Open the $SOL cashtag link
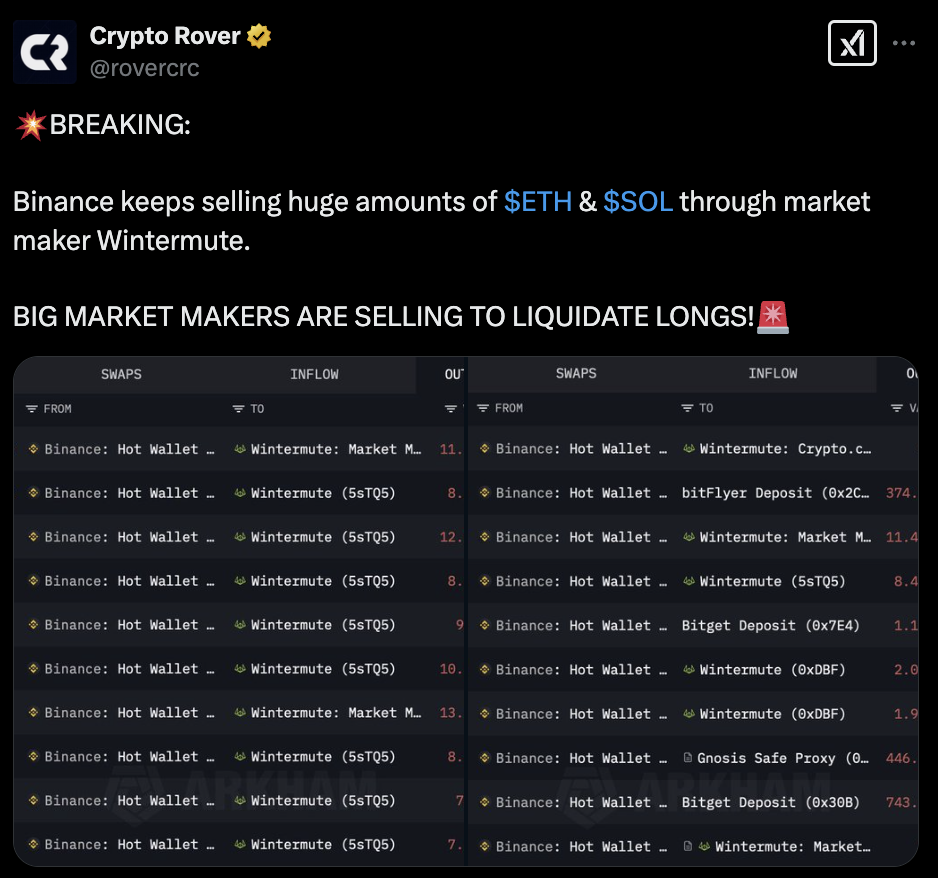Viewport: 938px width, 878px height. tap(640, 201)
